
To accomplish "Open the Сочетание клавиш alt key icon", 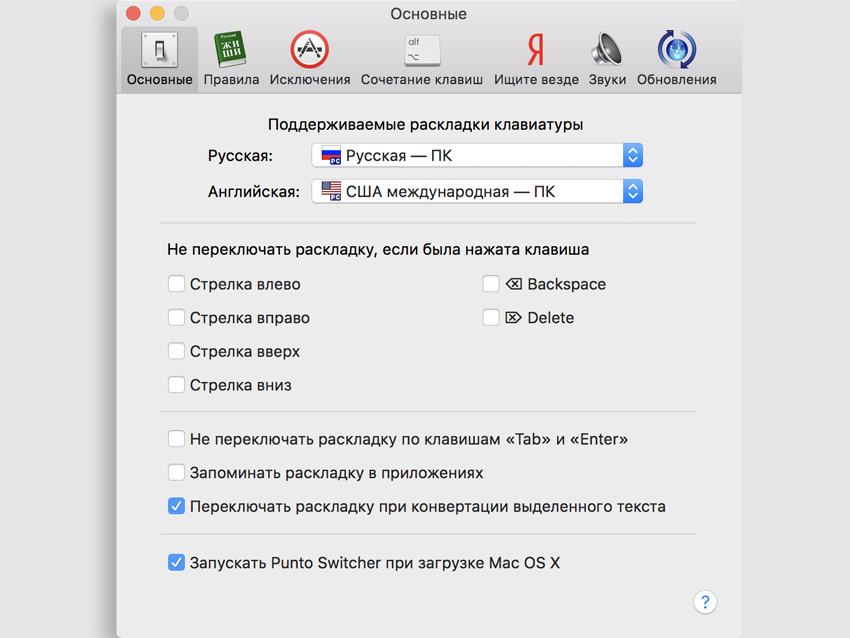I will point(422,50).
